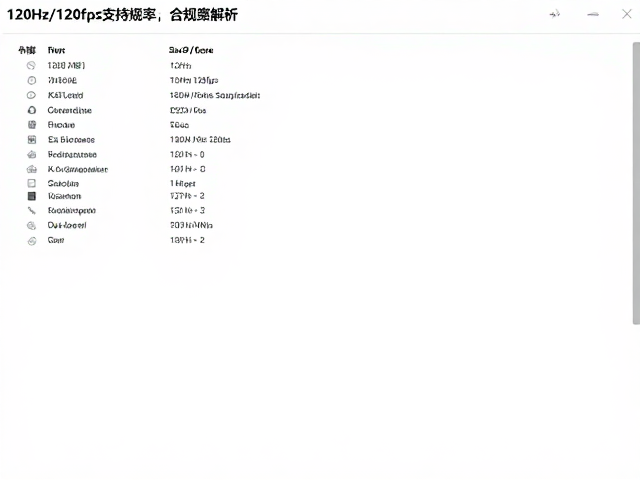The image size is (640, 480).
Task: Select the diagonal line icon beside 'Sooniarpenn'
Action: pos(31,211)
